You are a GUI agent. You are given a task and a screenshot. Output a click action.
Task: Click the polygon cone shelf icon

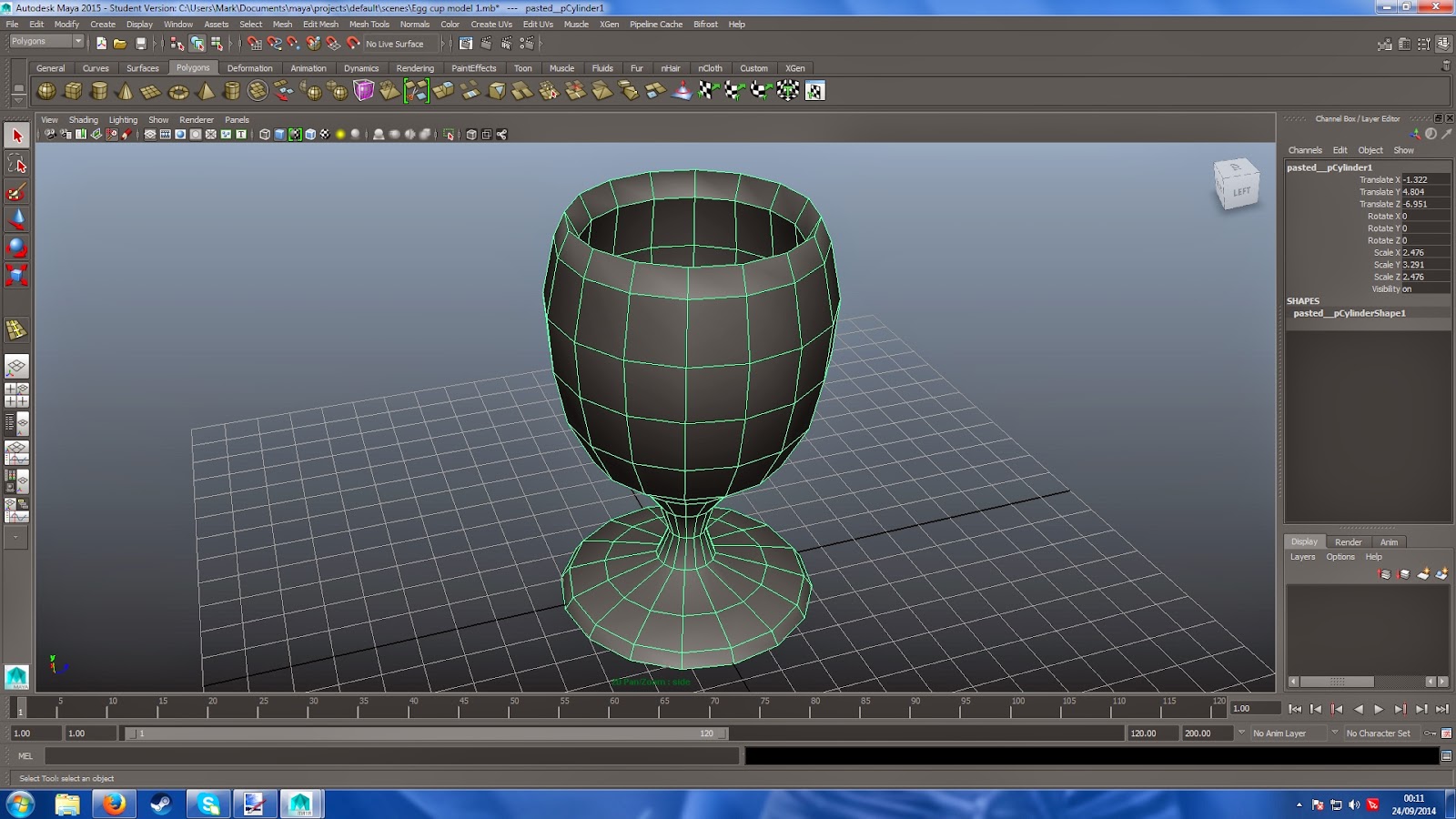click(x=126, y=91)
